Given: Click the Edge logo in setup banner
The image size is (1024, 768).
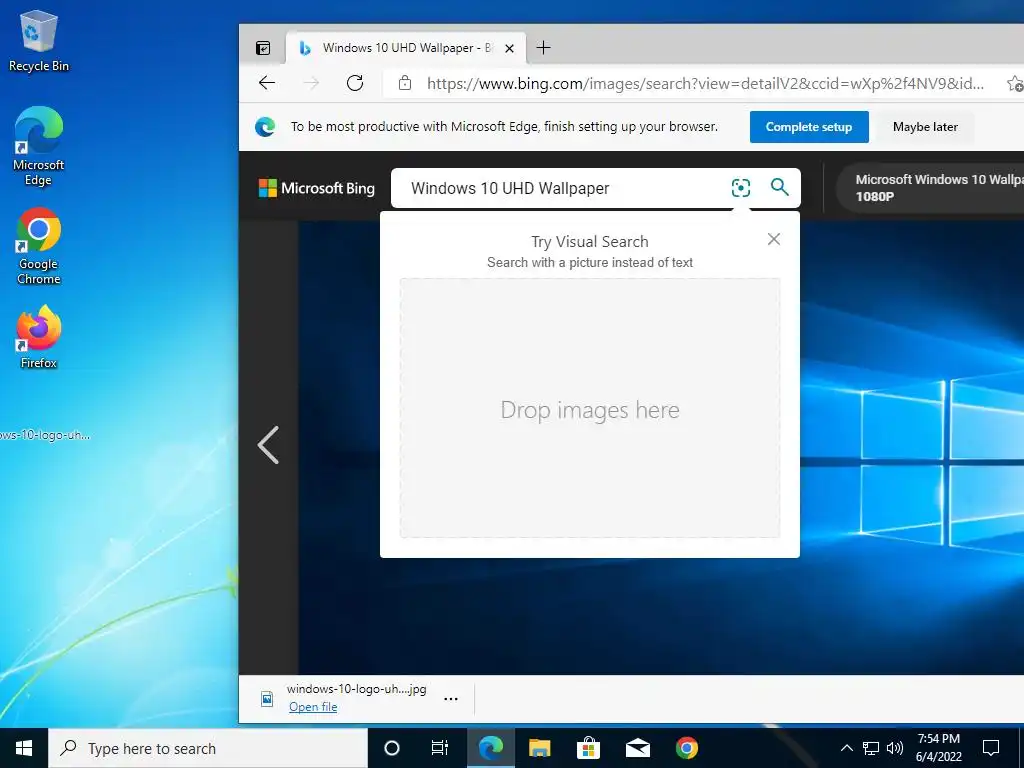Looking at the screenshot, I should click(x=264, y=127).
